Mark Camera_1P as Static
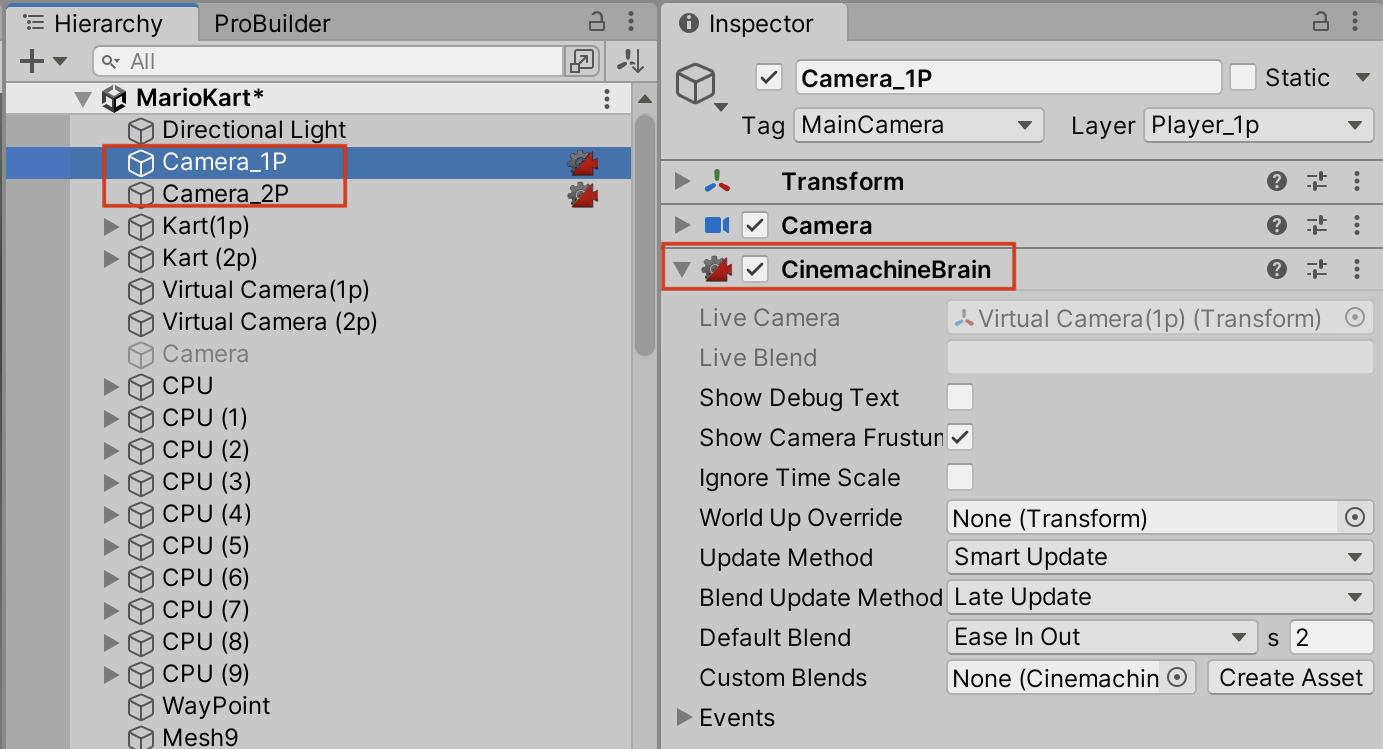This screenshot has height=749, width=1383. tap(1244, 77)
